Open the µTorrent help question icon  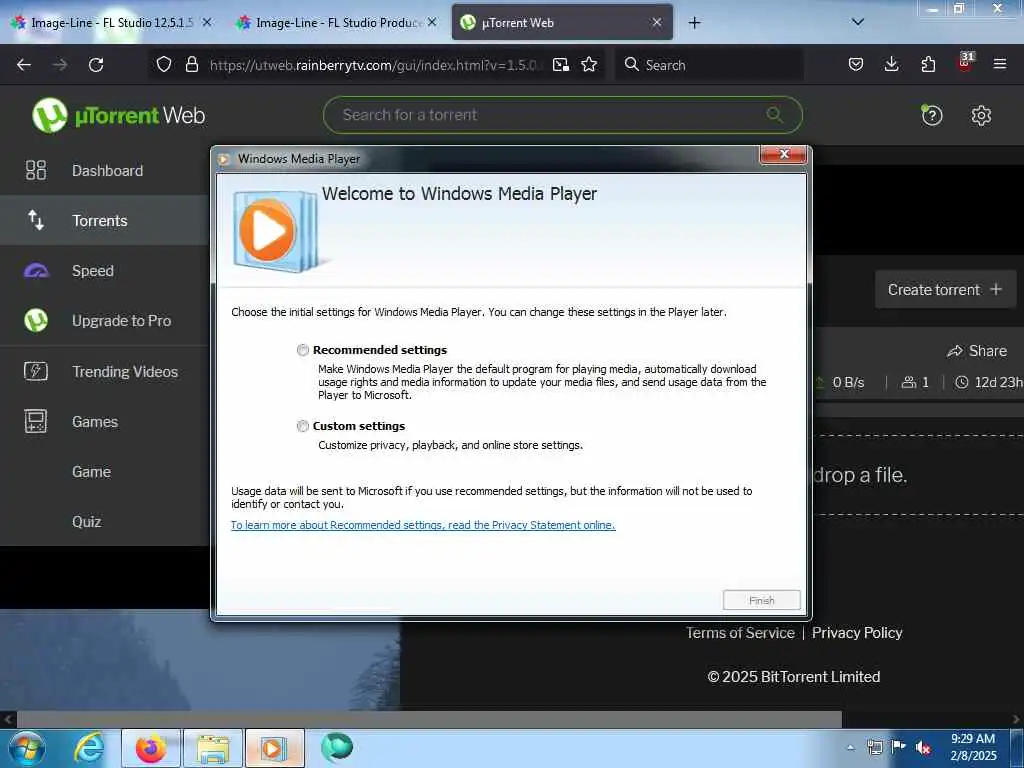point(931,116)
